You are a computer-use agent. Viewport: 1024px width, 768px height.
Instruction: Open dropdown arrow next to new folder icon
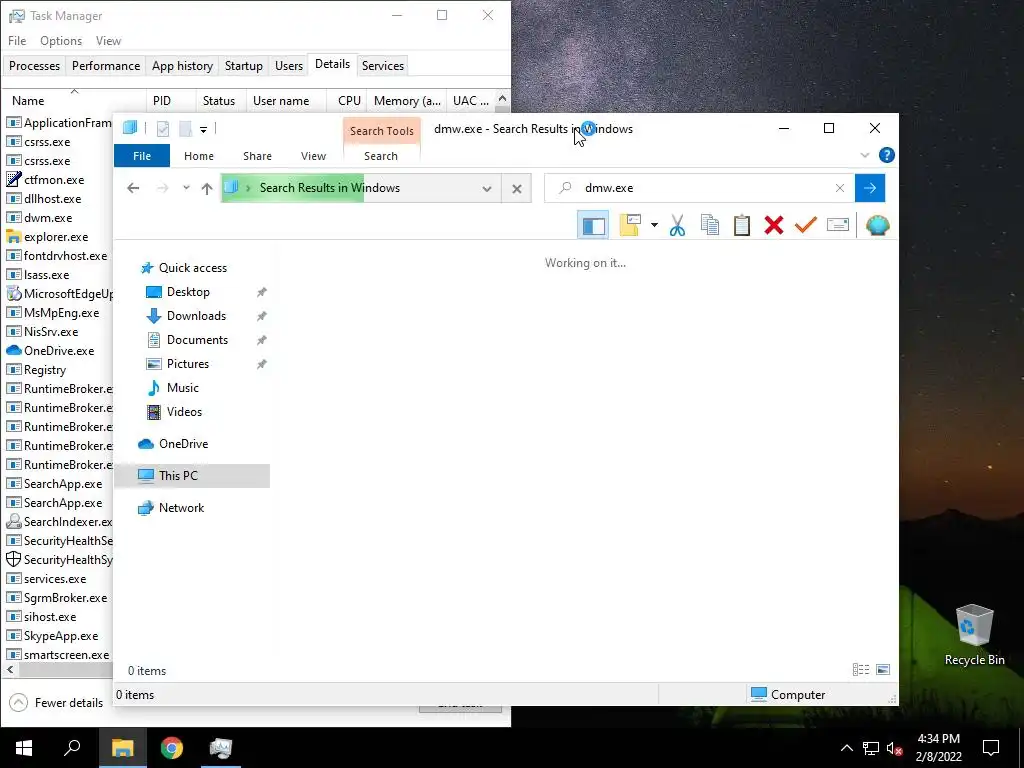click(x=654, y=226)
